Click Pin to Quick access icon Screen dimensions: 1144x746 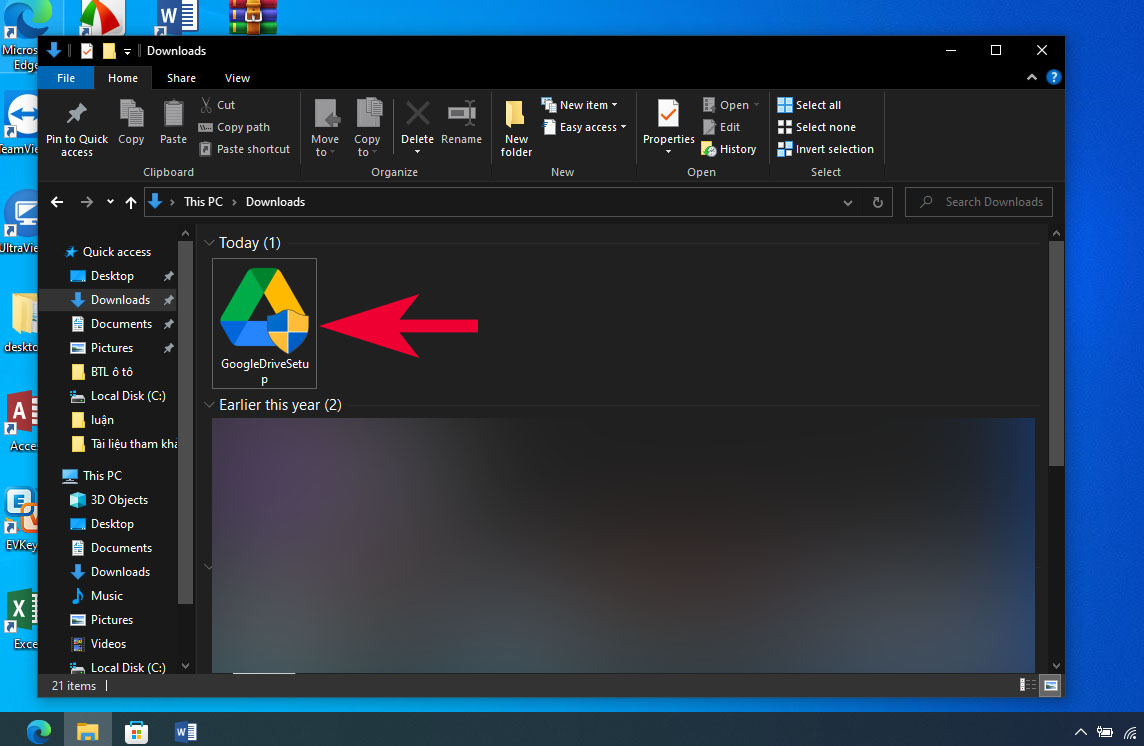click(x=77, y=114)
